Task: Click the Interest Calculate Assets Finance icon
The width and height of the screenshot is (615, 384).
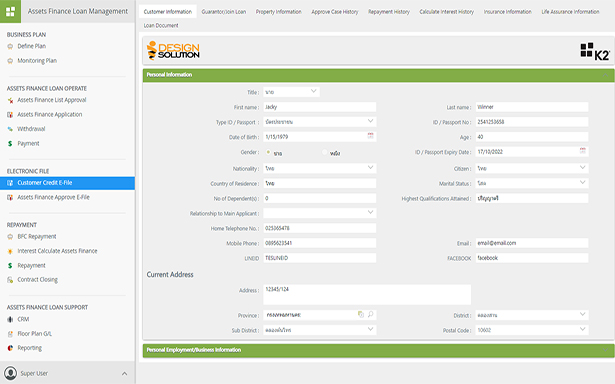Action: [10, 251]
